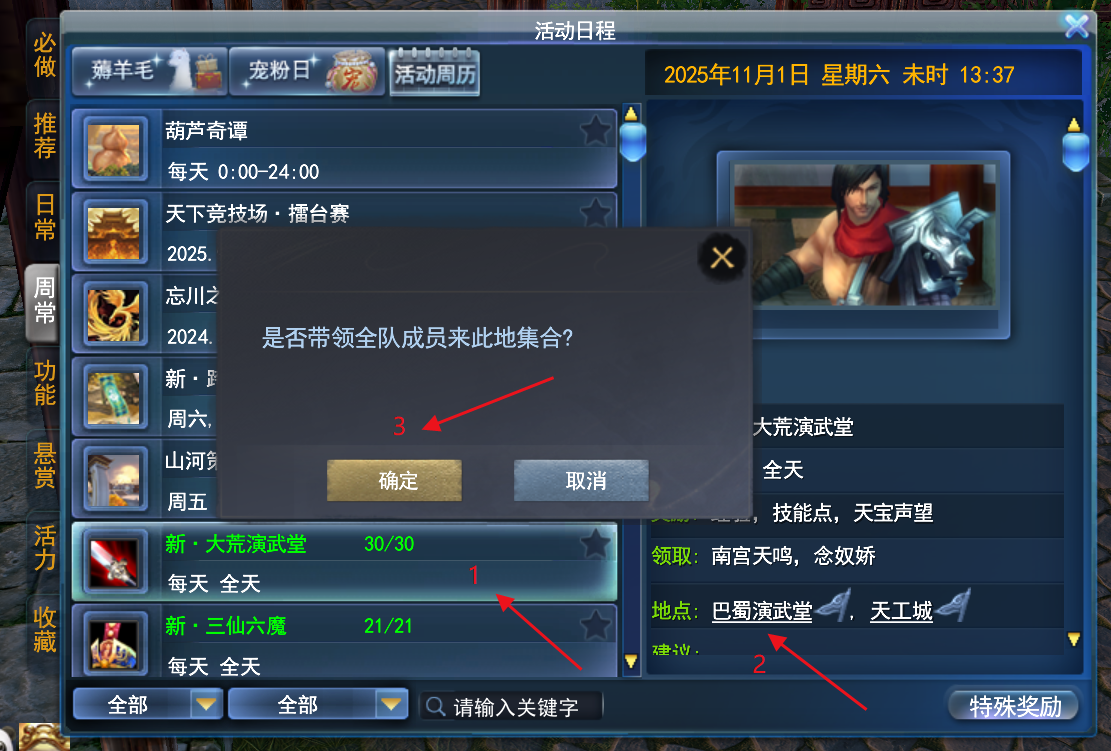
Task: Click the 三仙六魔 activity icon
Action: 114,645
